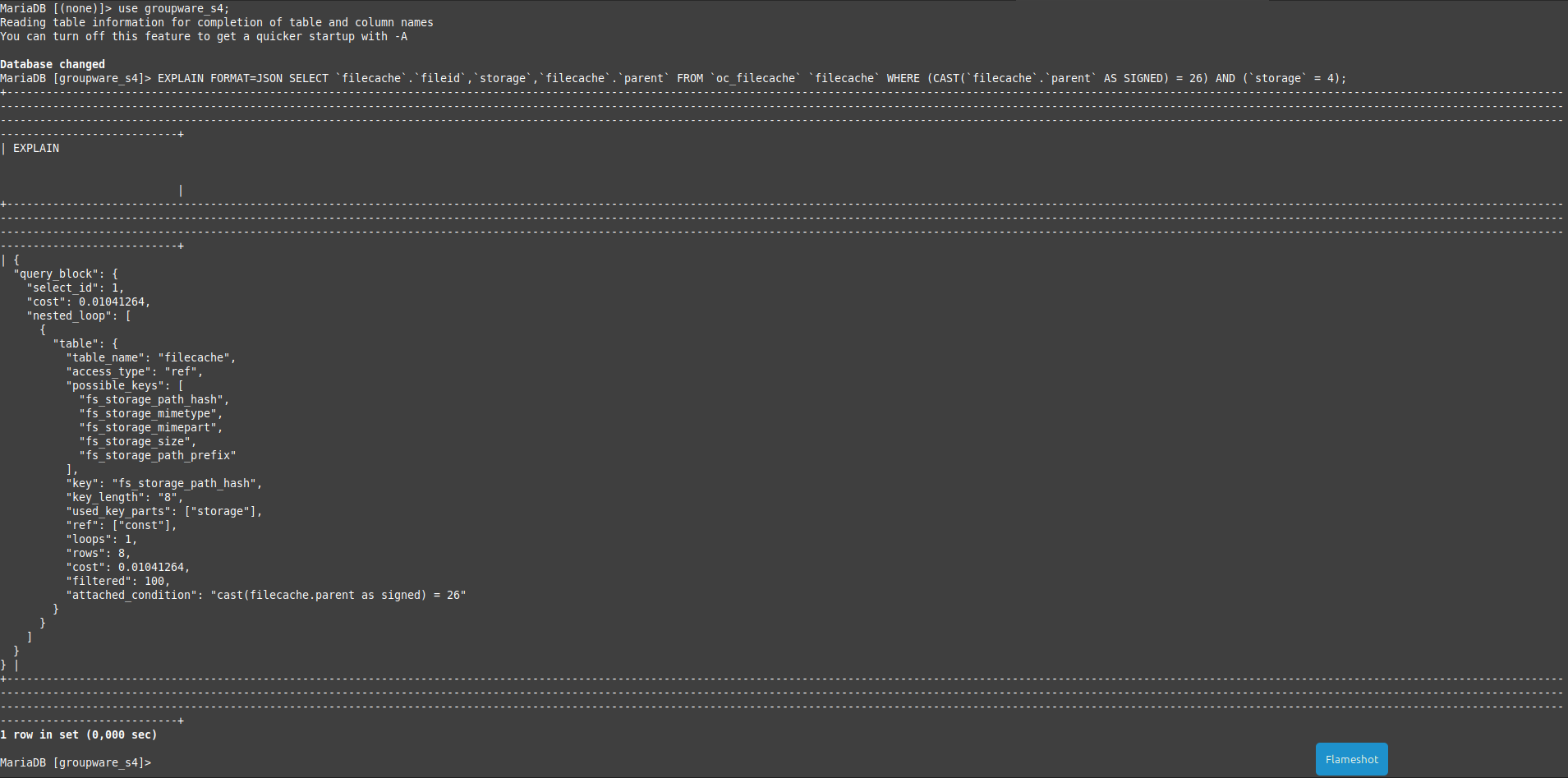Click the "use groupware_s4;" command text
1568x778 pixels.
click(x=173, y=8)
